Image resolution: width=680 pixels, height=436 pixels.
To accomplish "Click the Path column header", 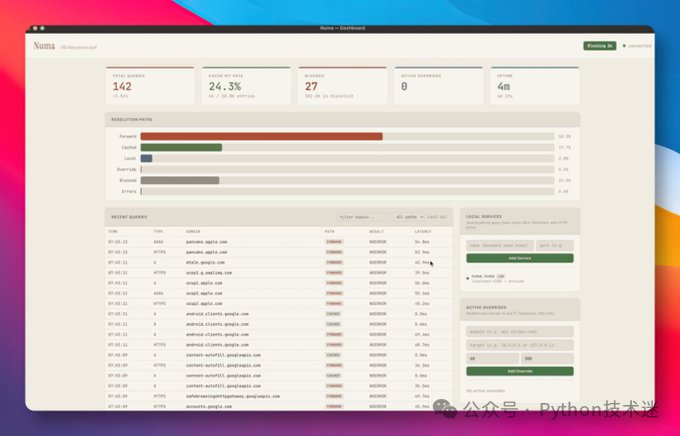I will pyautogui.click(x=330, y=232).
